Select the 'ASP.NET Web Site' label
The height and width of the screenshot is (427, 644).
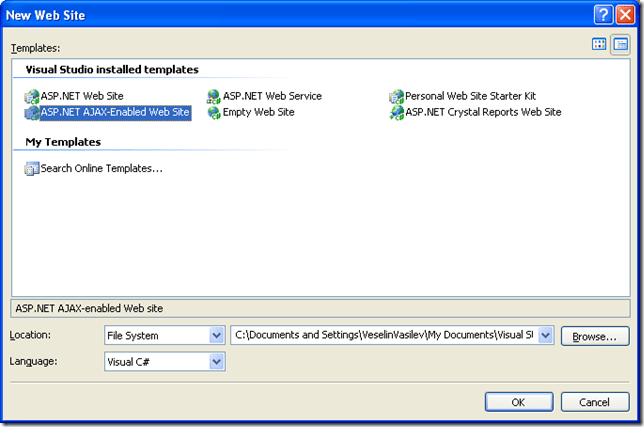point(82,96)
